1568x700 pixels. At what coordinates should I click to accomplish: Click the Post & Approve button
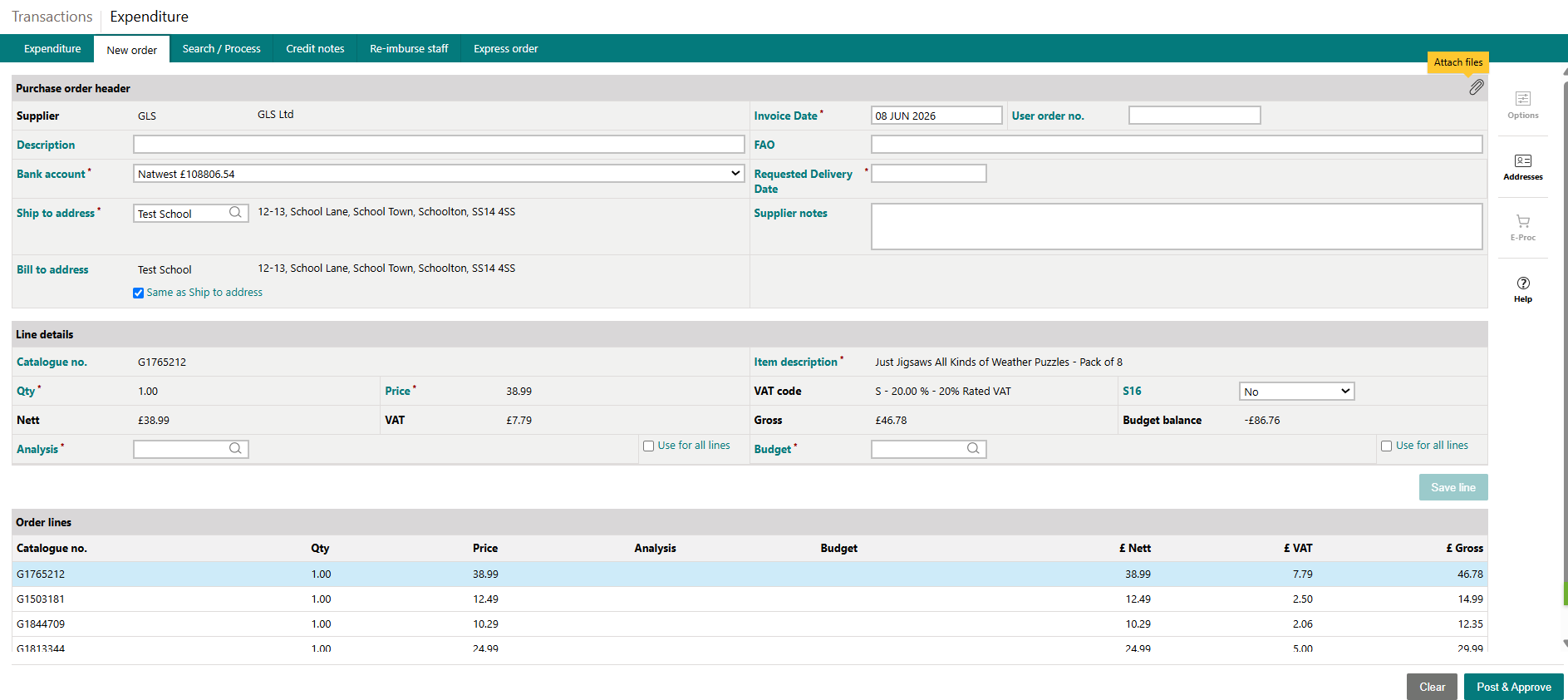coord(1513,687)
